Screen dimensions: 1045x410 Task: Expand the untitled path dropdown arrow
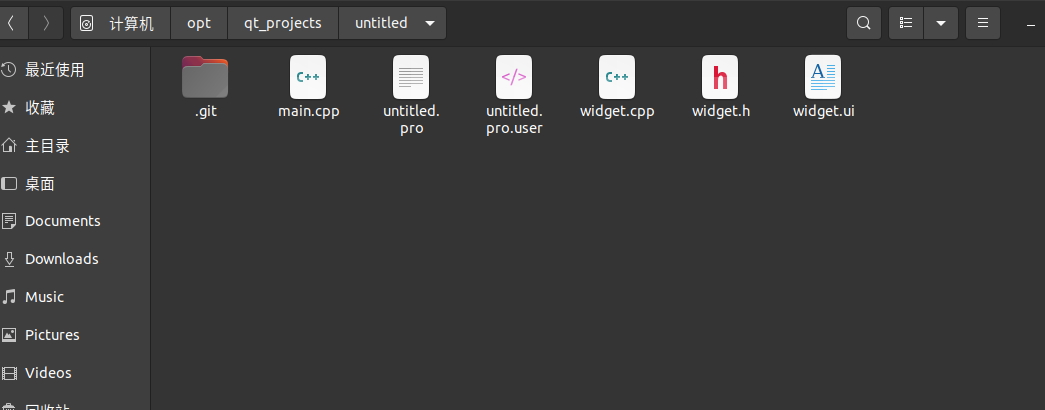coord(430,23)
